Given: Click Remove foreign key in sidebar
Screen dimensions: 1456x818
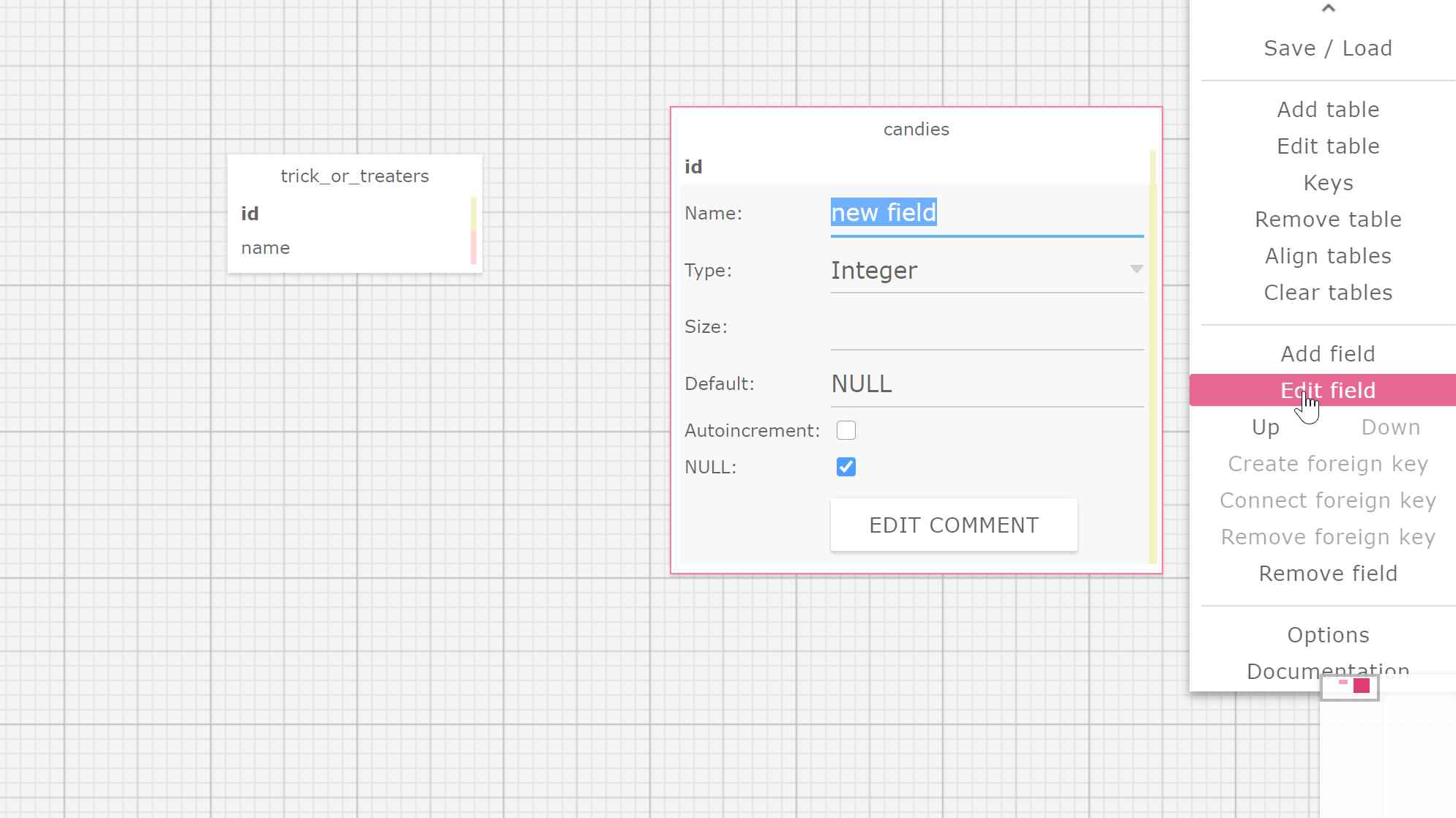Looking at the screenshot, I should point(1328,537).
